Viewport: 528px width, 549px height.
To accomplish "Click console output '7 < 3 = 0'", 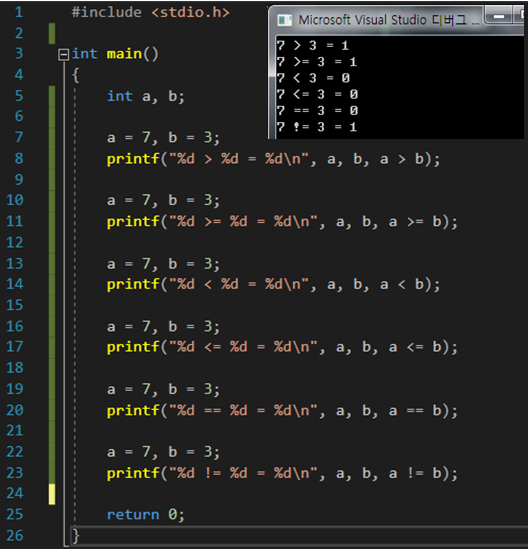I will pos(313,78).
